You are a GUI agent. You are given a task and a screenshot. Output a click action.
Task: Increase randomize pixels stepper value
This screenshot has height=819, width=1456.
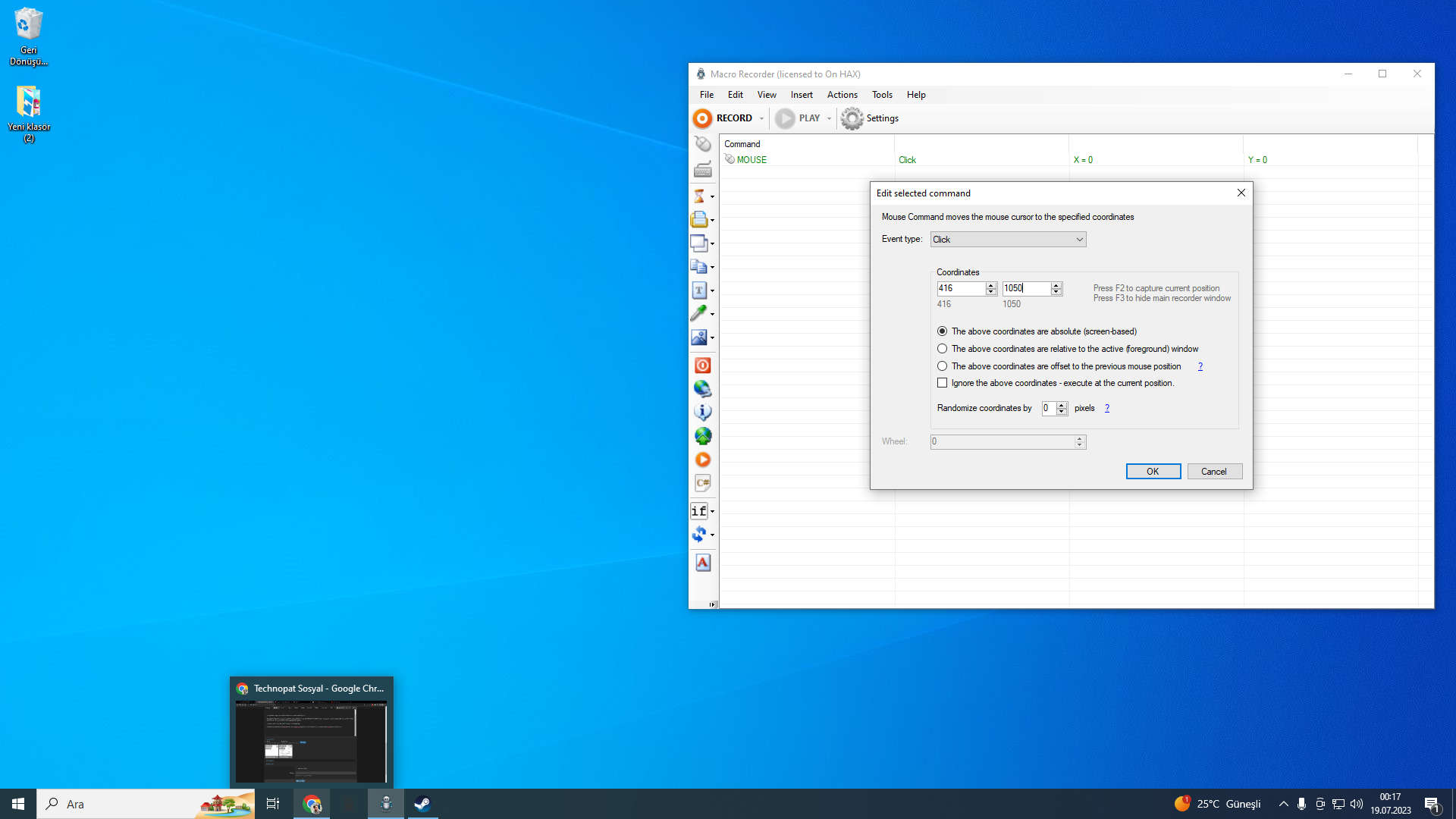point(1062,405)
